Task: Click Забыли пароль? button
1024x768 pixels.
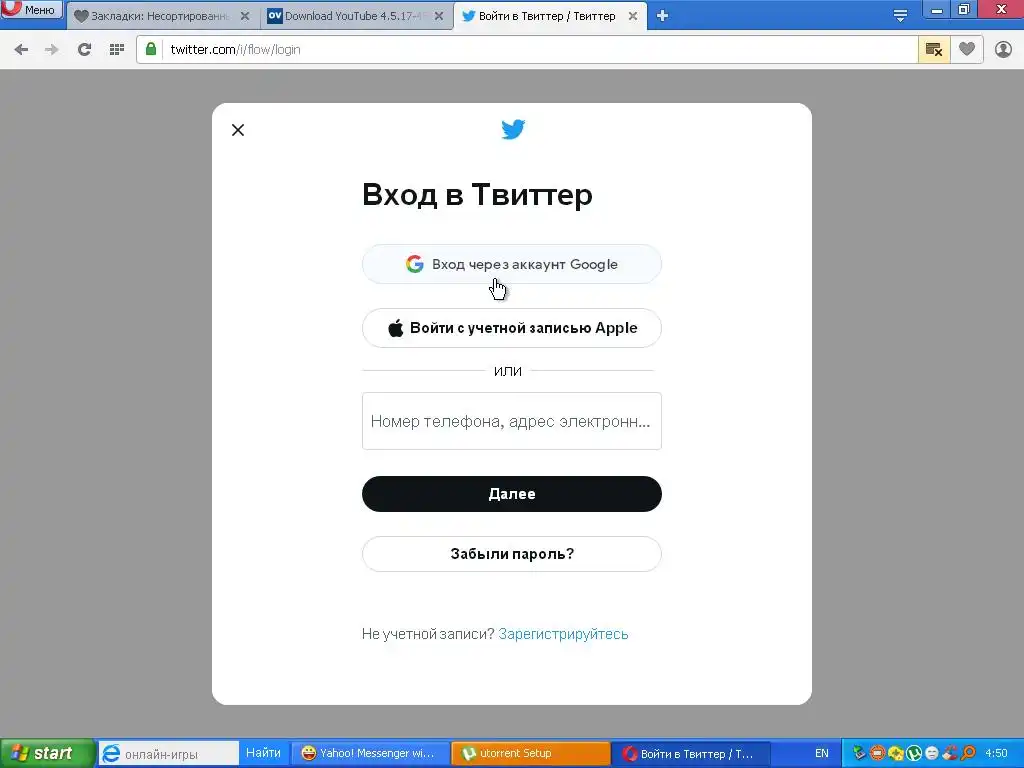Action: [x=511, y=554]
